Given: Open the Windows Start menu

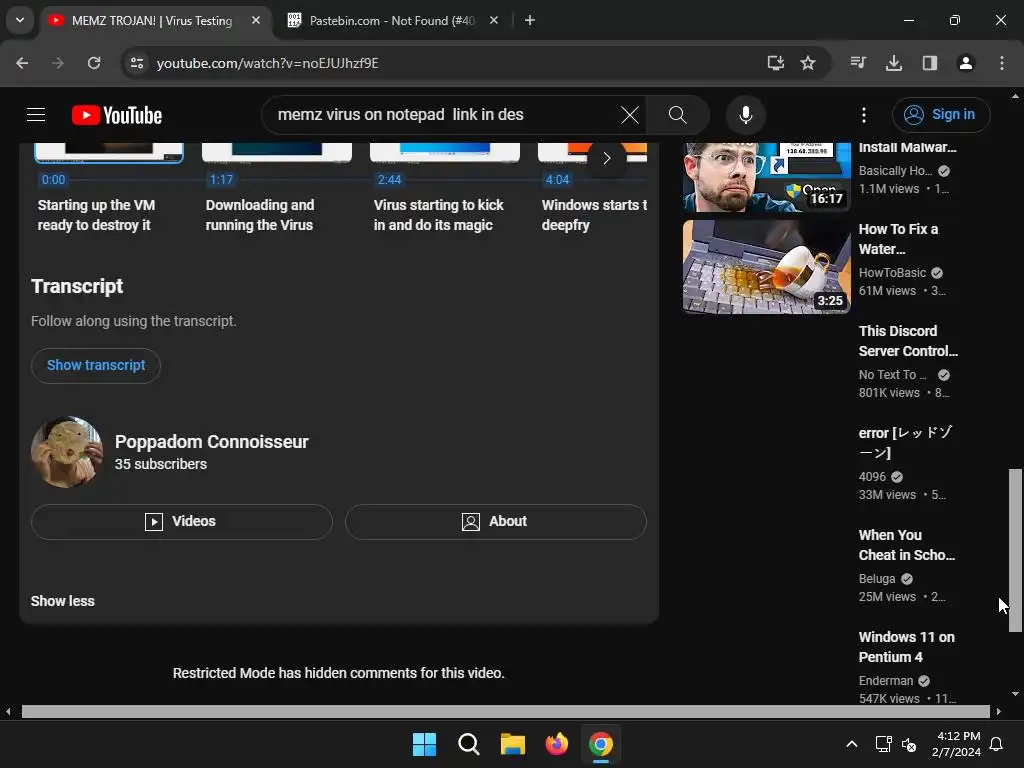Looking at the screenshot, I should click(424, 744).
